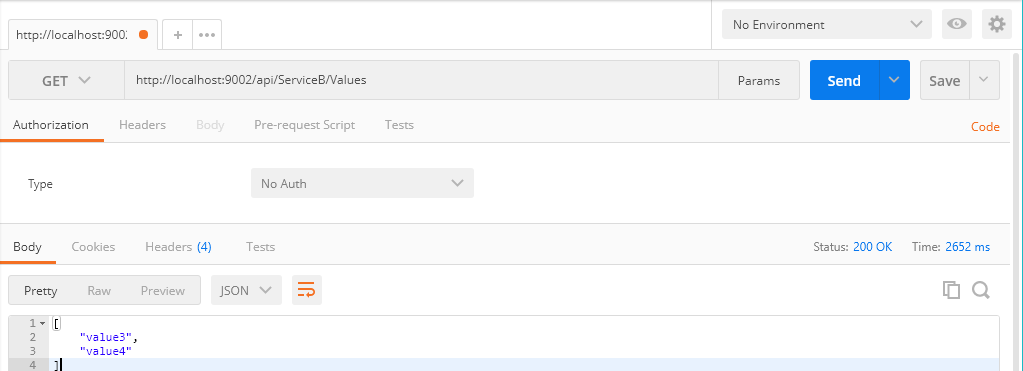
Task: Click the orange Code link
Action: pos(985,126)
